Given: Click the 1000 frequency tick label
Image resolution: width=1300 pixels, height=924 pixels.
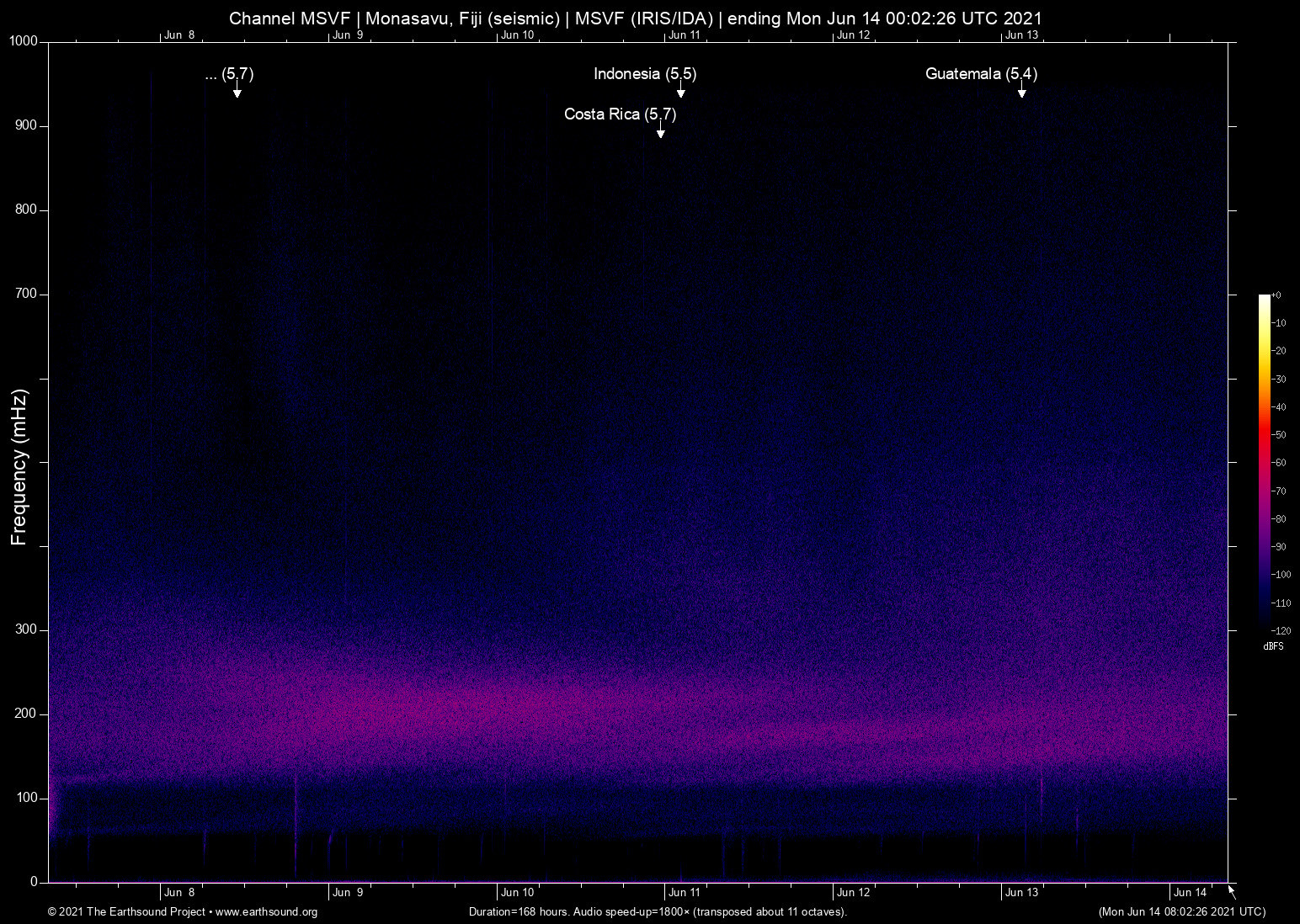Looking at the screenshot, I should [x=24, y=41].
